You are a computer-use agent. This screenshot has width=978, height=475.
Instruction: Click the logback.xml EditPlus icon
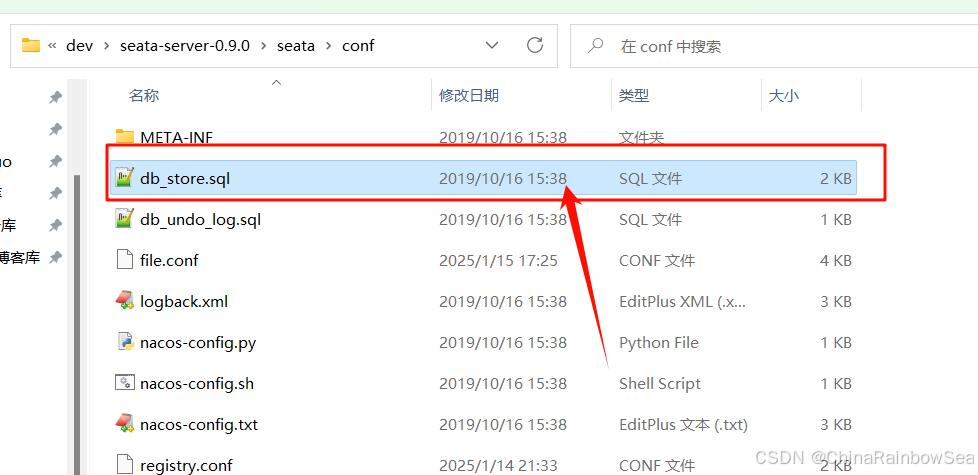[125, 301]
